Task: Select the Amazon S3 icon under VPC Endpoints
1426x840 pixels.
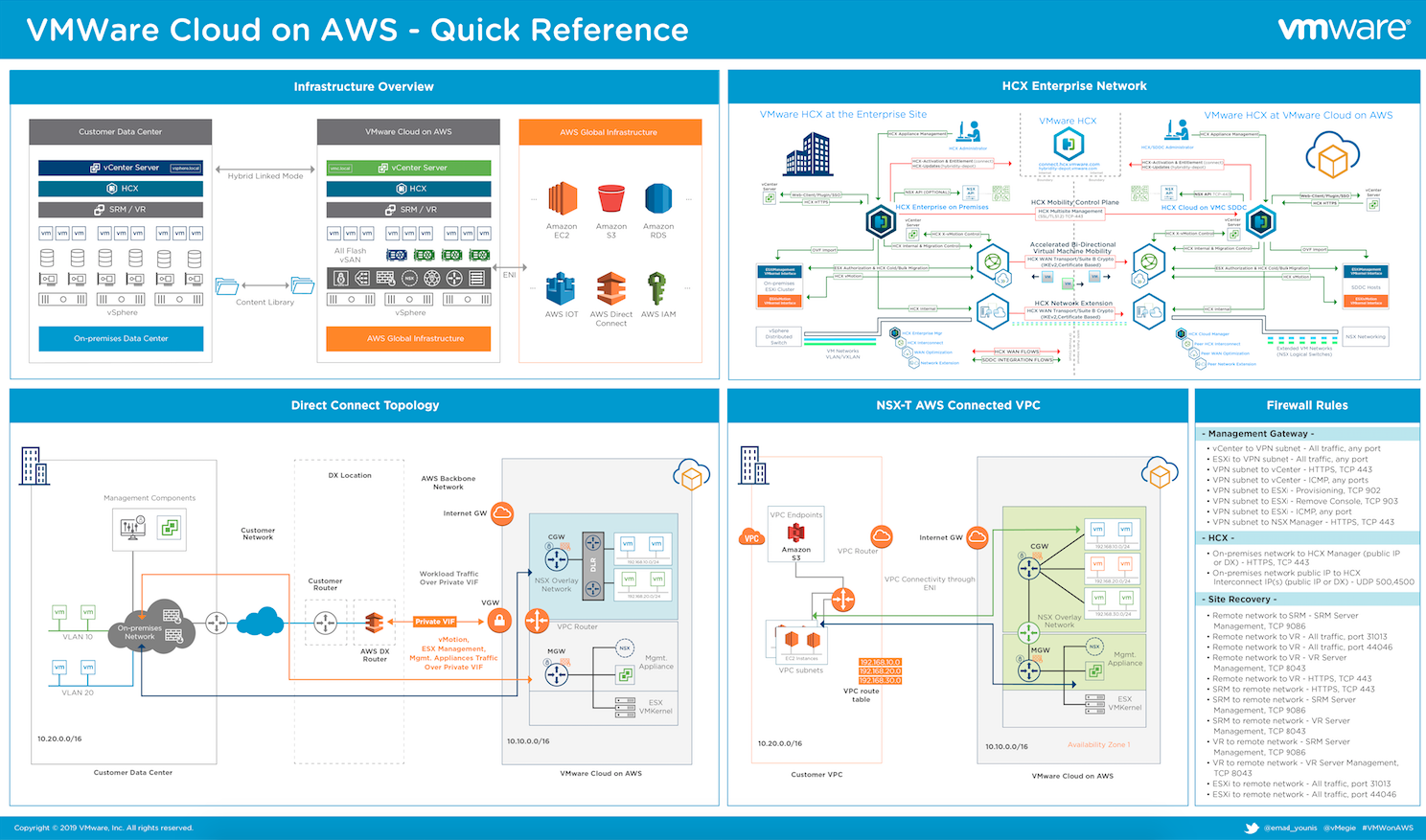Action: coord(795,534)
